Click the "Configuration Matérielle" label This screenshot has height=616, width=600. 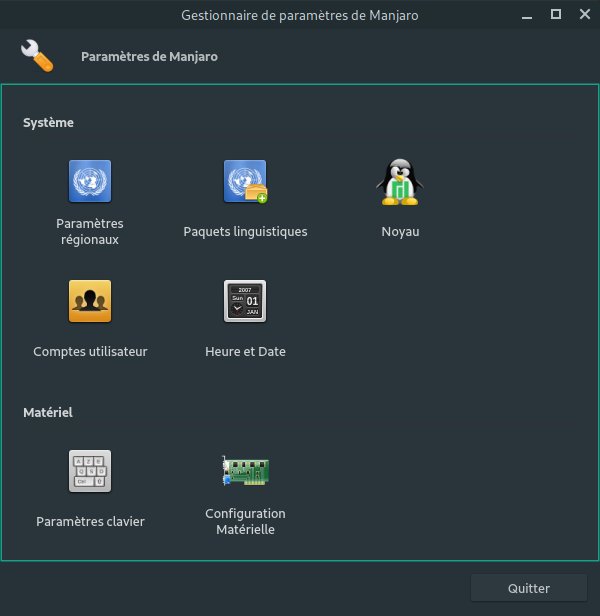(246, 521)
